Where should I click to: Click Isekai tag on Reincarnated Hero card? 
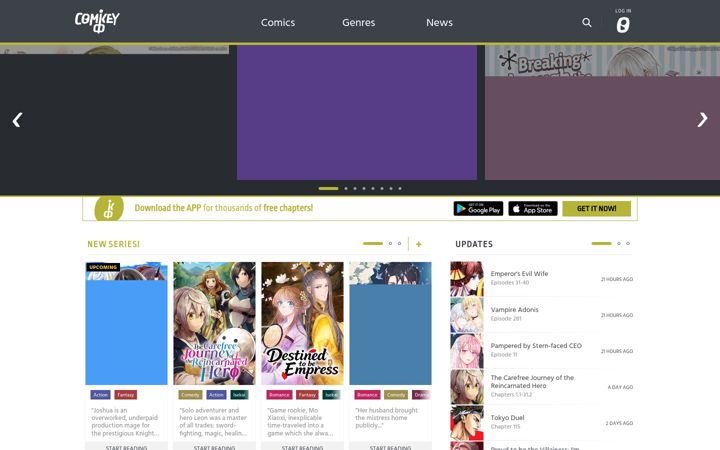(239, 395)
